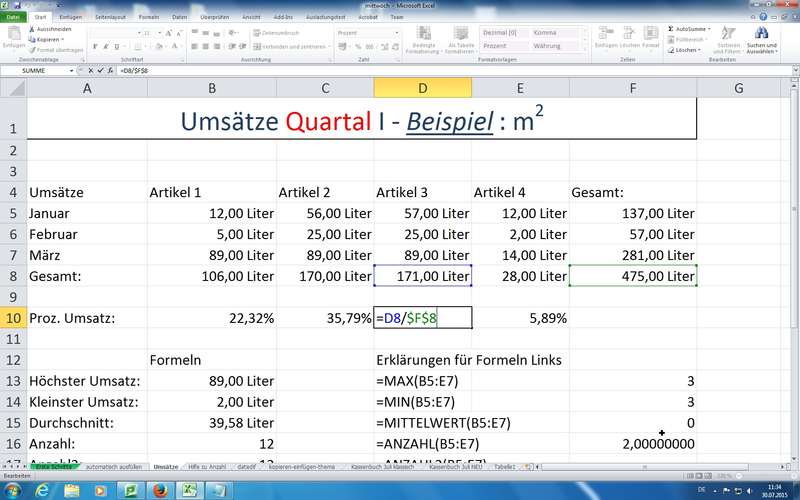Toggle bold formatting in Schriftart group
Viewport: 800px width, 500px height.
pos(95,46)
